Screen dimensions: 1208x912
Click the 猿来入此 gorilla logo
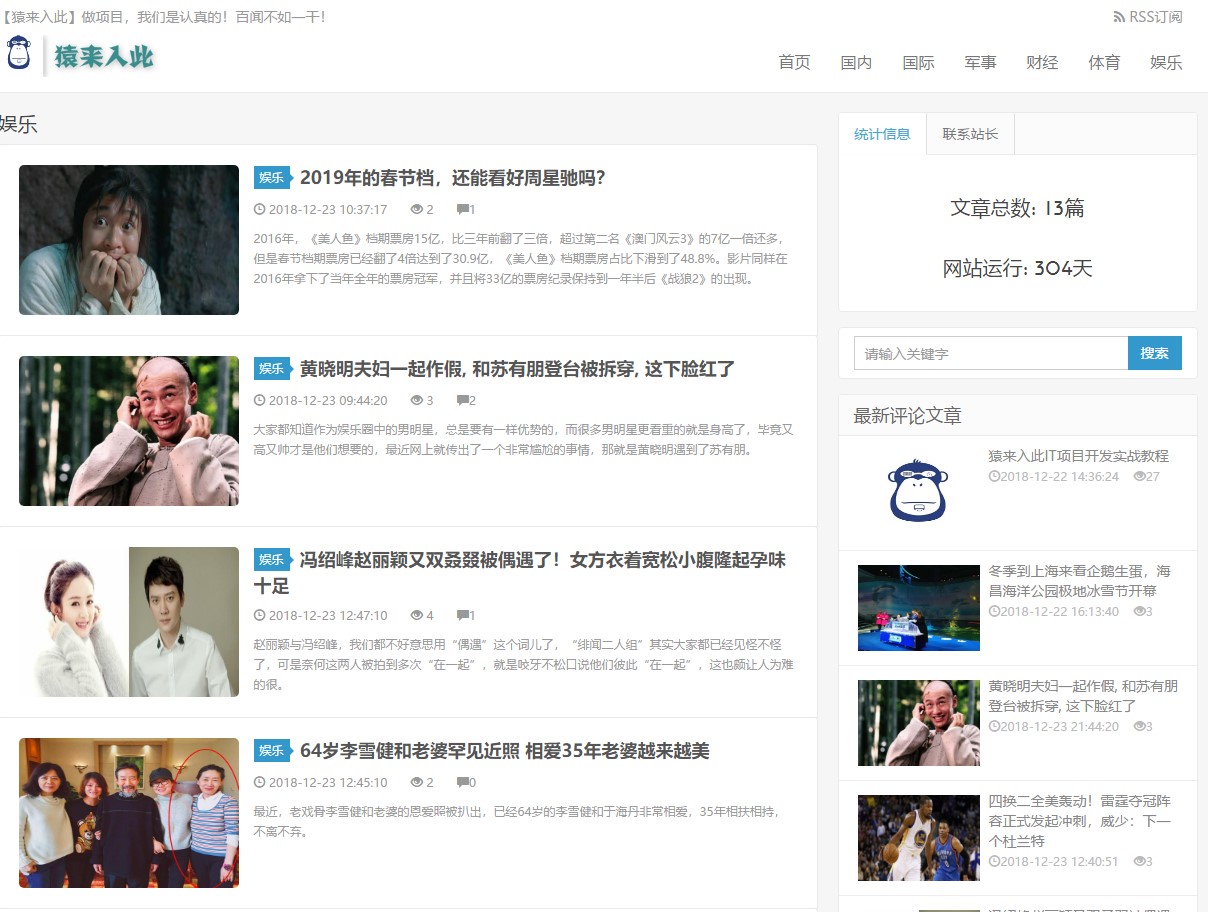[x=19, y=56]
